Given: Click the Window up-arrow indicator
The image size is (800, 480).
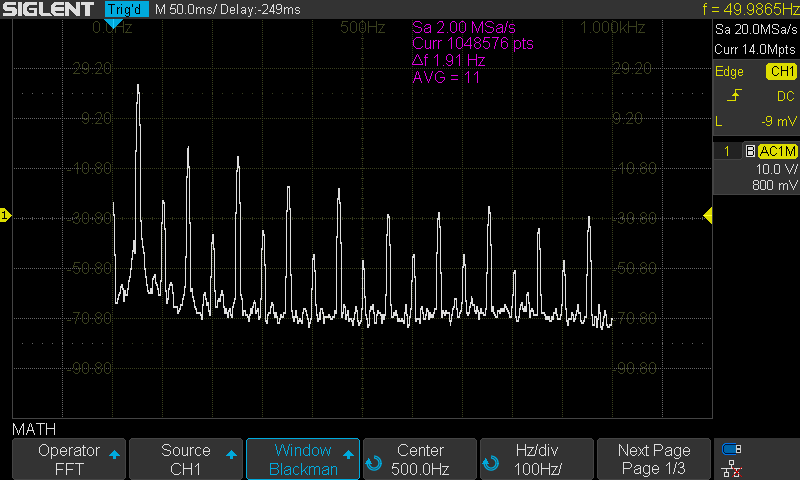Looking at the screenshot, I should coord(348,454).
